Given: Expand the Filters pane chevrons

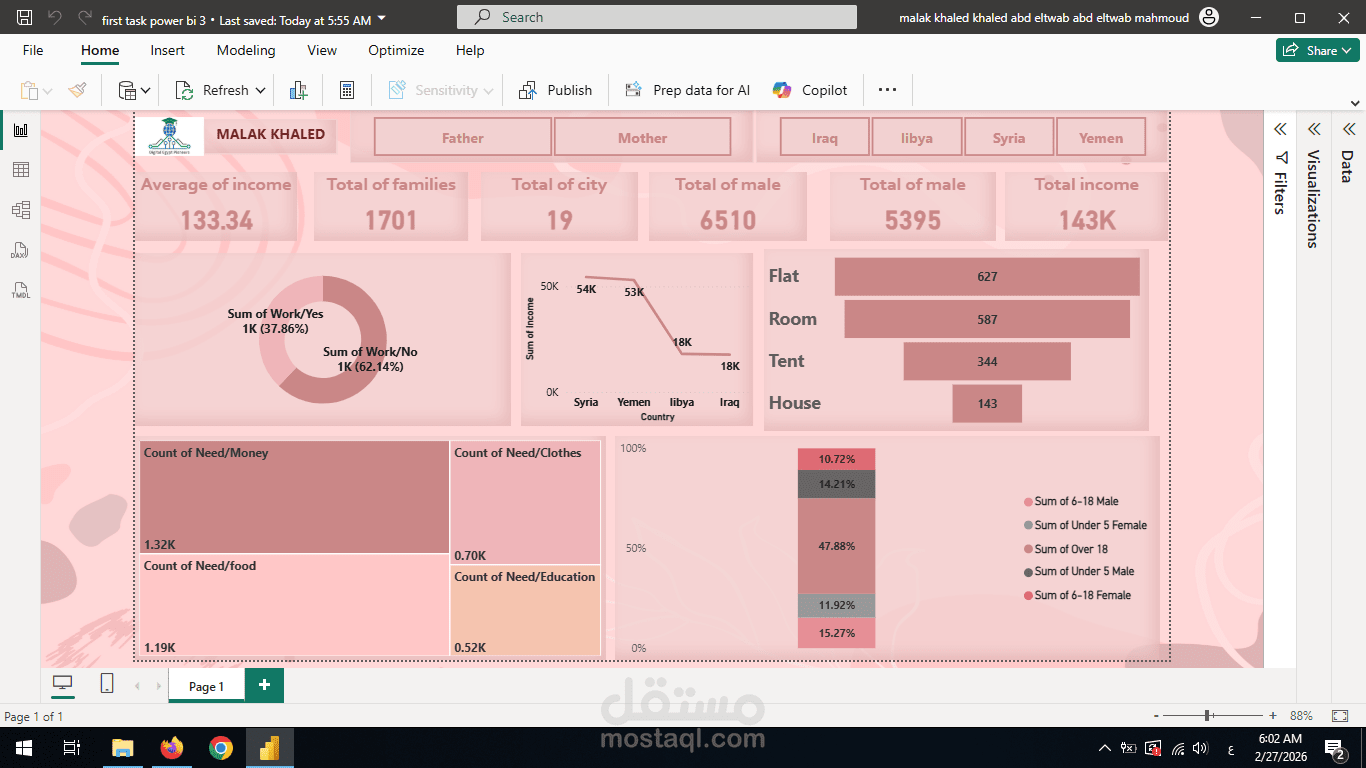Looking at the screenshot, I should 1279,129.
